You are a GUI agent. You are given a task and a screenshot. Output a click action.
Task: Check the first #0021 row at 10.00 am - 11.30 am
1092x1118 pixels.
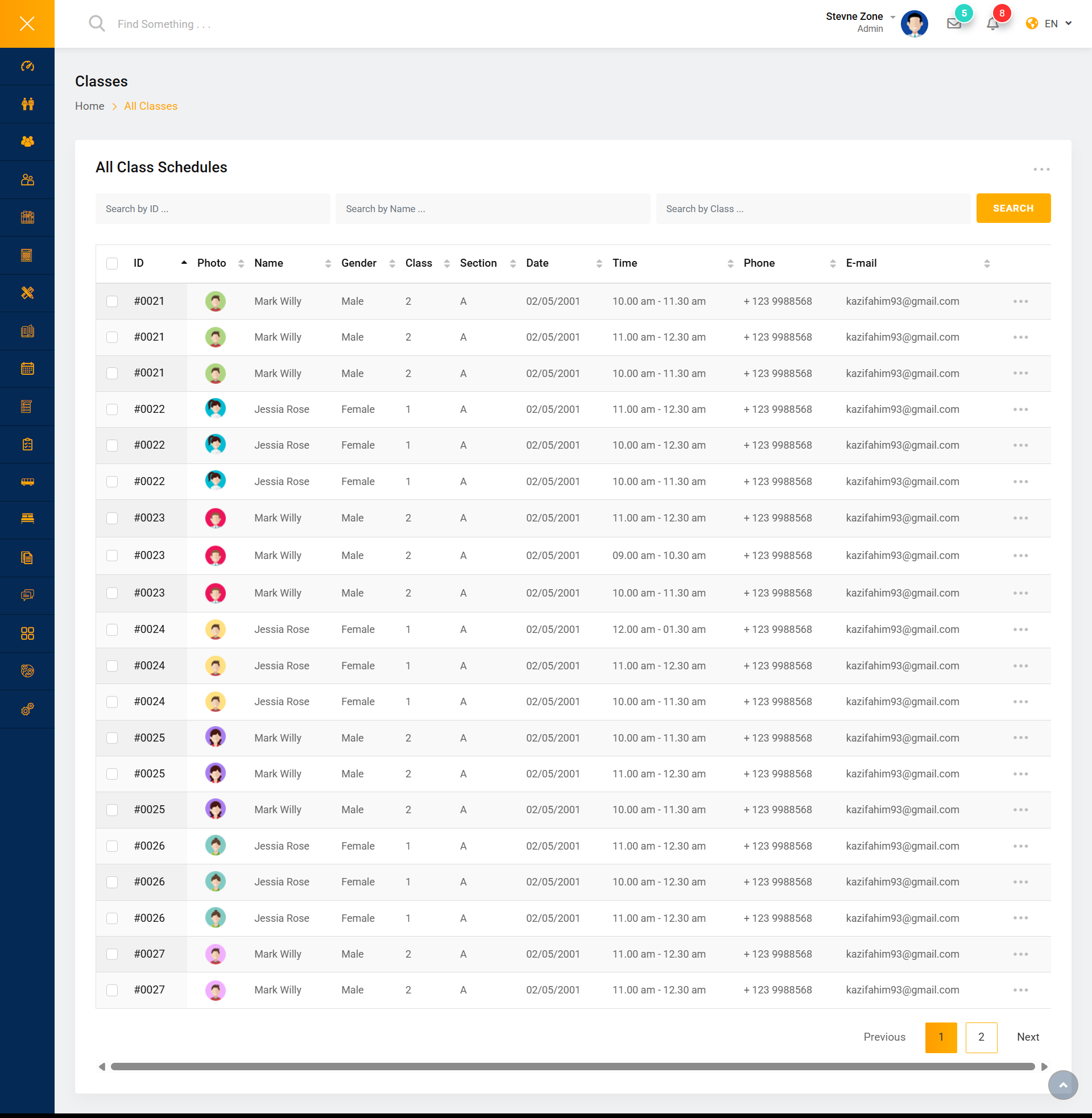coord(112,301)
